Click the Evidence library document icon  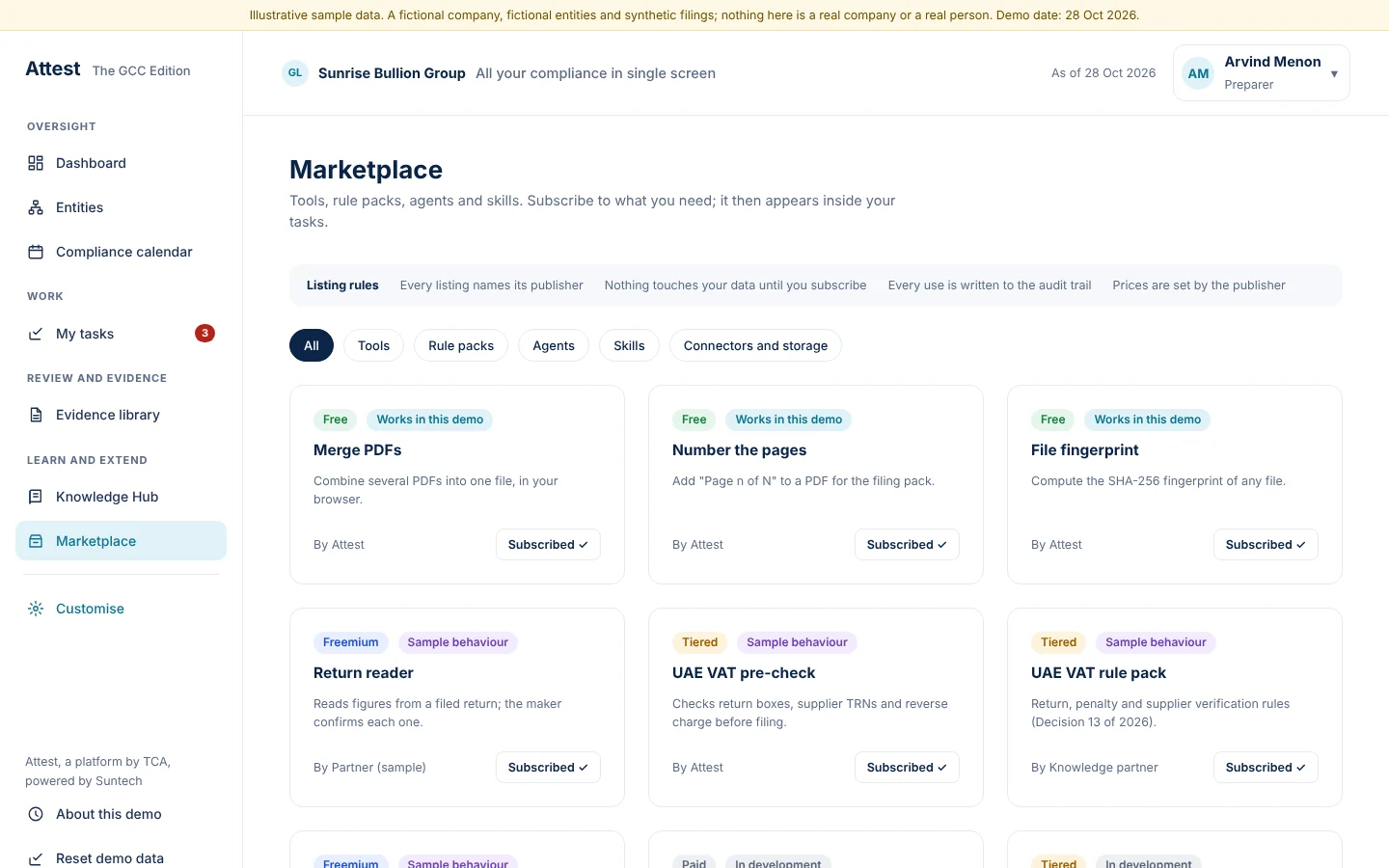[36, 415]
